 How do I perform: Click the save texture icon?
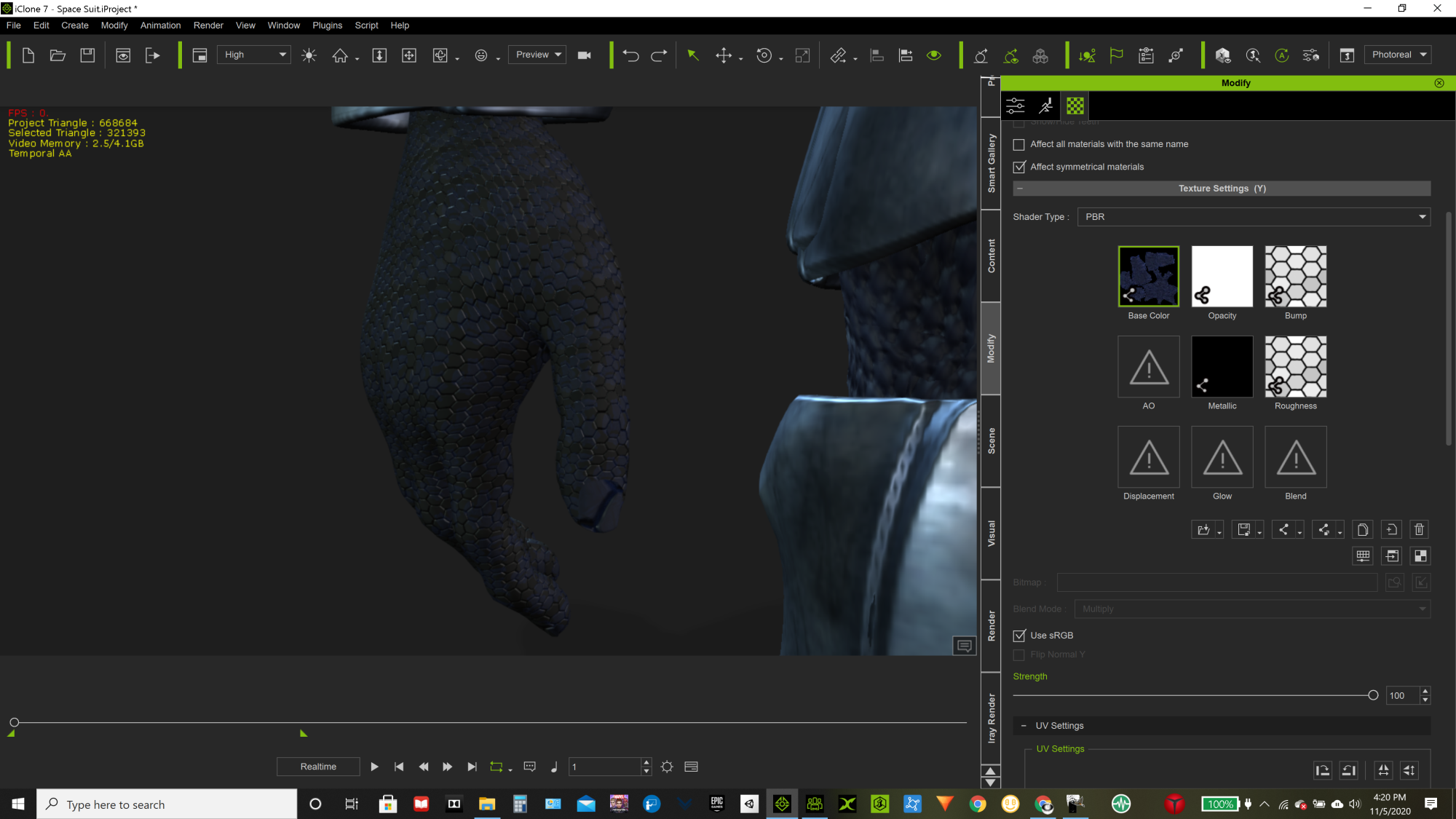(x=1244, y=529)
